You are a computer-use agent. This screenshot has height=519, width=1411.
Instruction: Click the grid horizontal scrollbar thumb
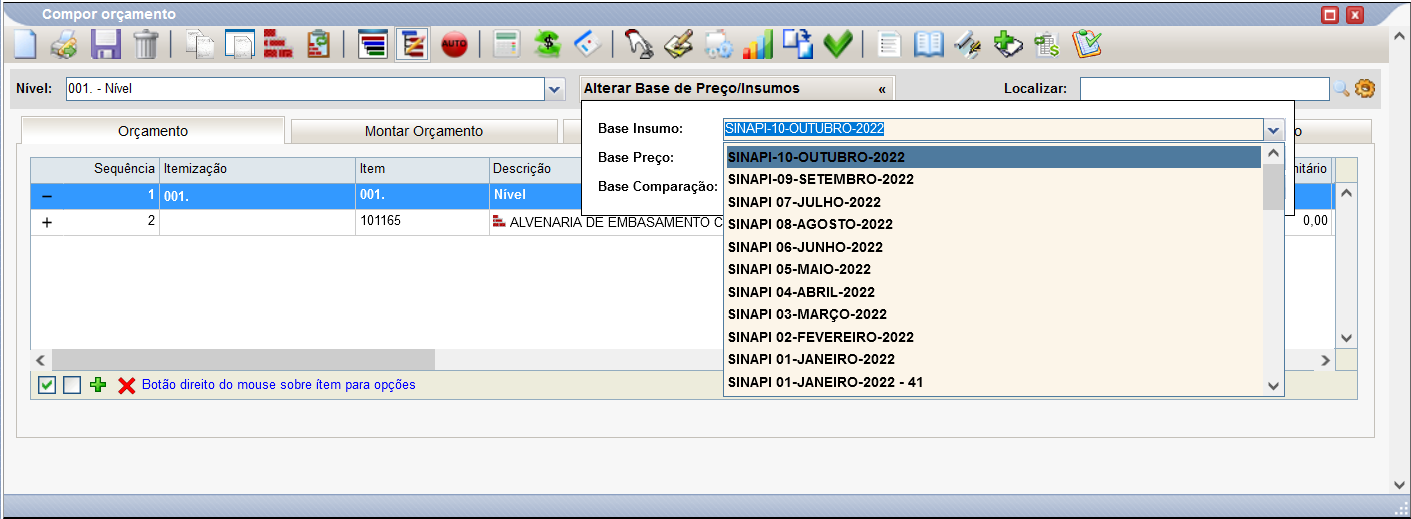tap(243, 360)
